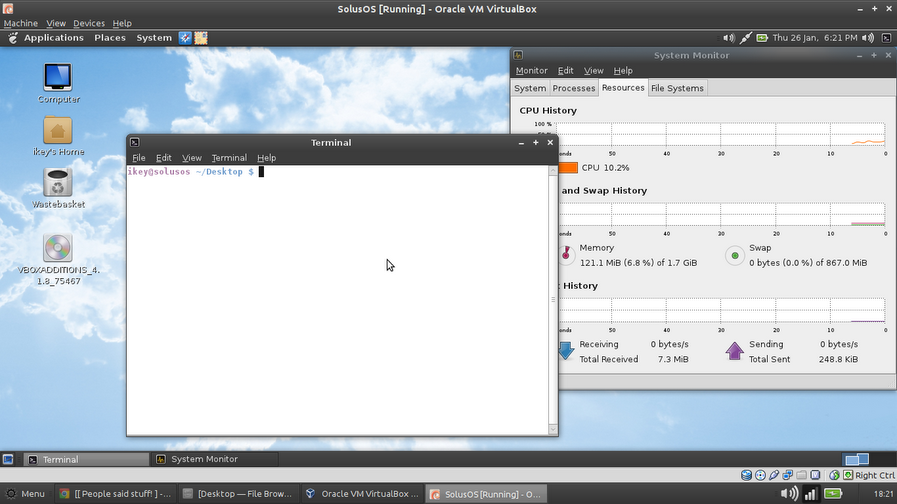The width and height of the screenshot is (897, 504).
Task: Open the VBOXADDITIONS disc icon
Action: tap(58, 248)
